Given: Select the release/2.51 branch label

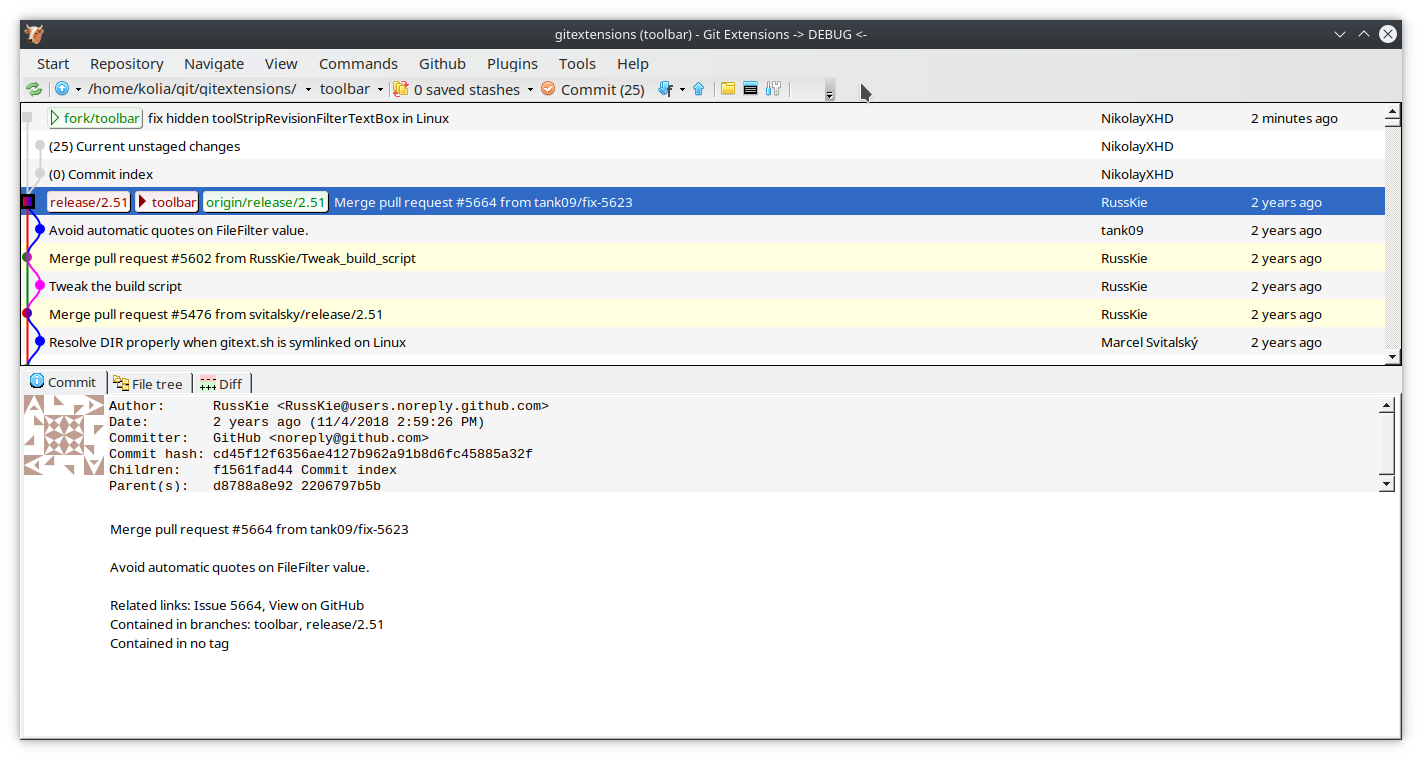Looking at the screenshot, I should [88, 201].
